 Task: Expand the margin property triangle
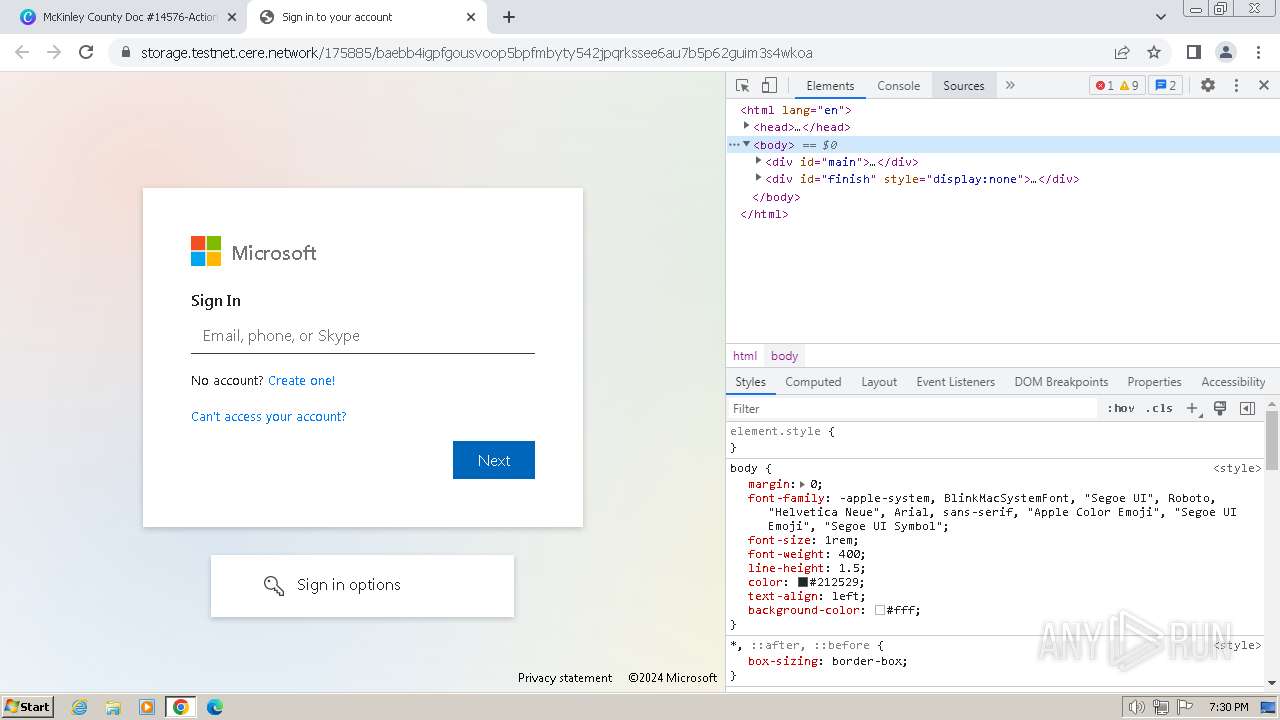pos(802,484)
